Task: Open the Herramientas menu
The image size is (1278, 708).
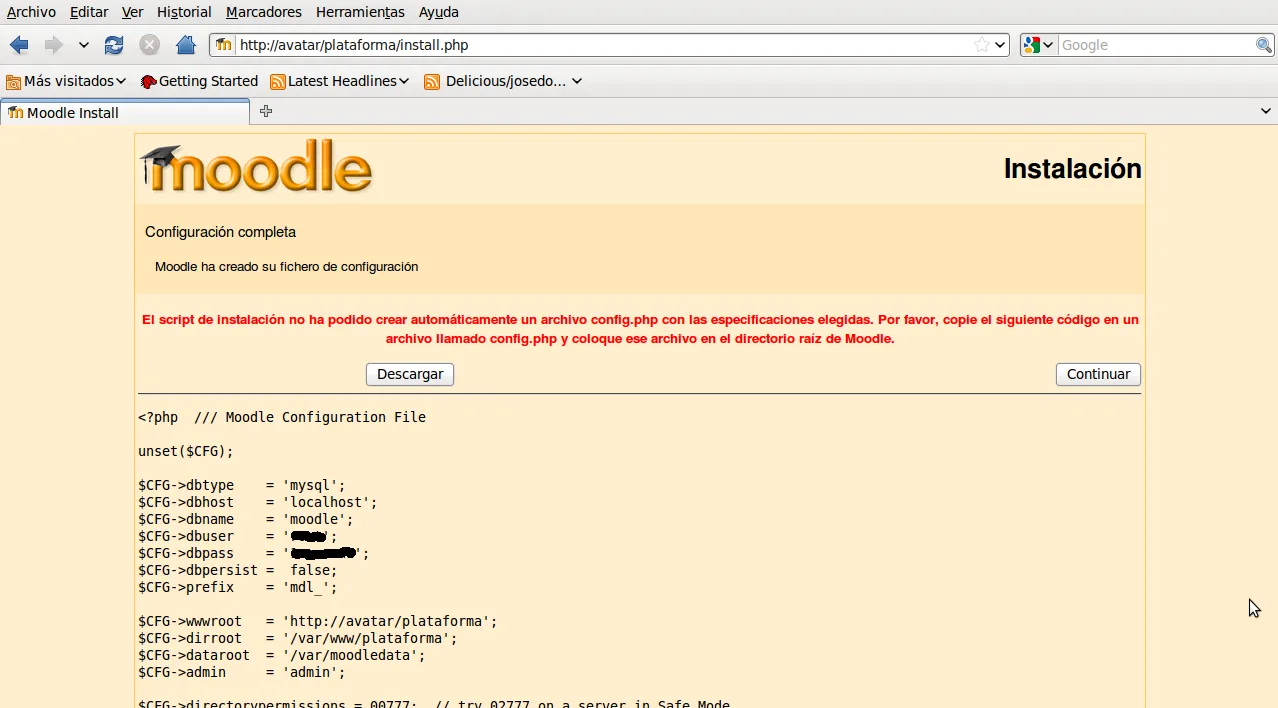Action: pyautogui.click(x=360, y=12)
